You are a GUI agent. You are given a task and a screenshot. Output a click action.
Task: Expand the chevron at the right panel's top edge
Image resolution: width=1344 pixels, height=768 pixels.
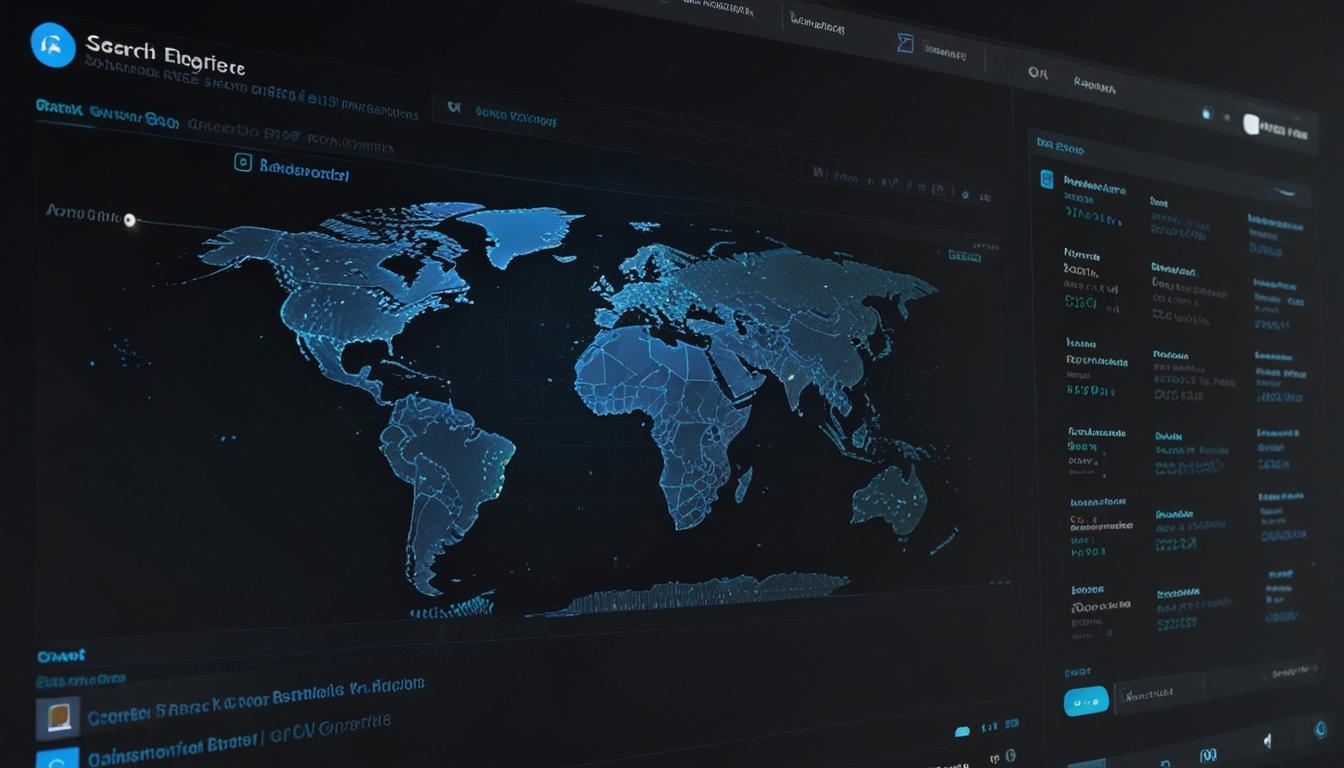[1288, 191]
